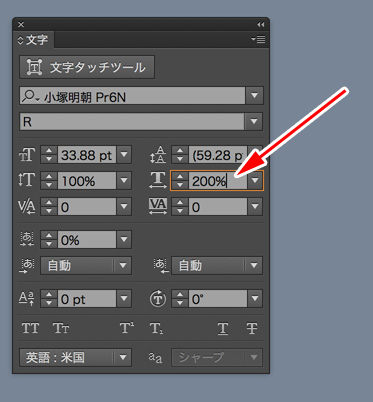Click the tracking stepper arrows
Image resolution: width=373 pixels, height=402 pixels.
(180, 206)
